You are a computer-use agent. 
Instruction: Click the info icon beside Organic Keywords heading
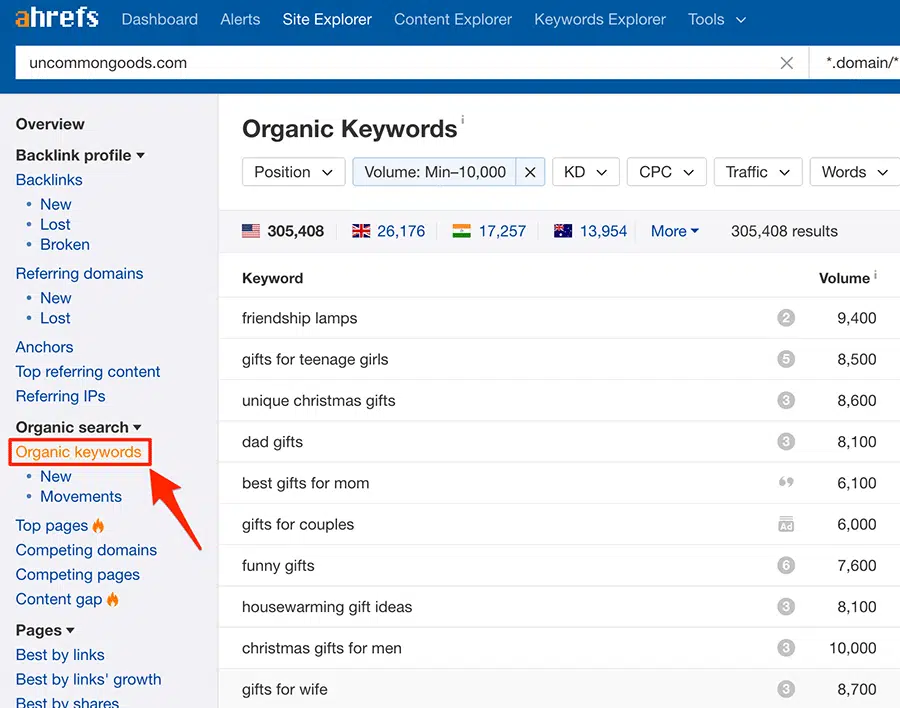coord(462,117)
